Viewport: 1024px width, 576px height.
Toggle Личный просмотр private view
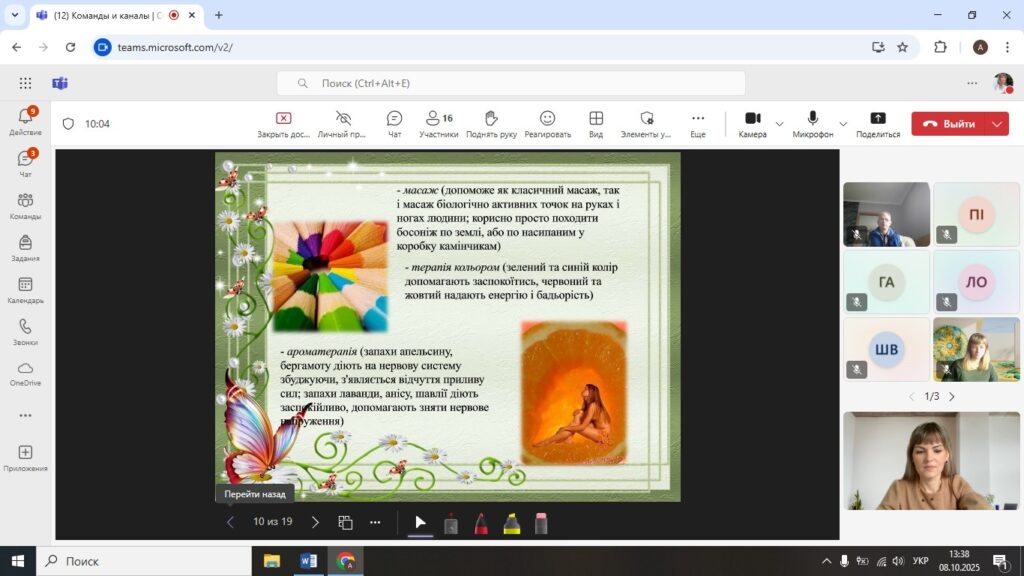343,123
